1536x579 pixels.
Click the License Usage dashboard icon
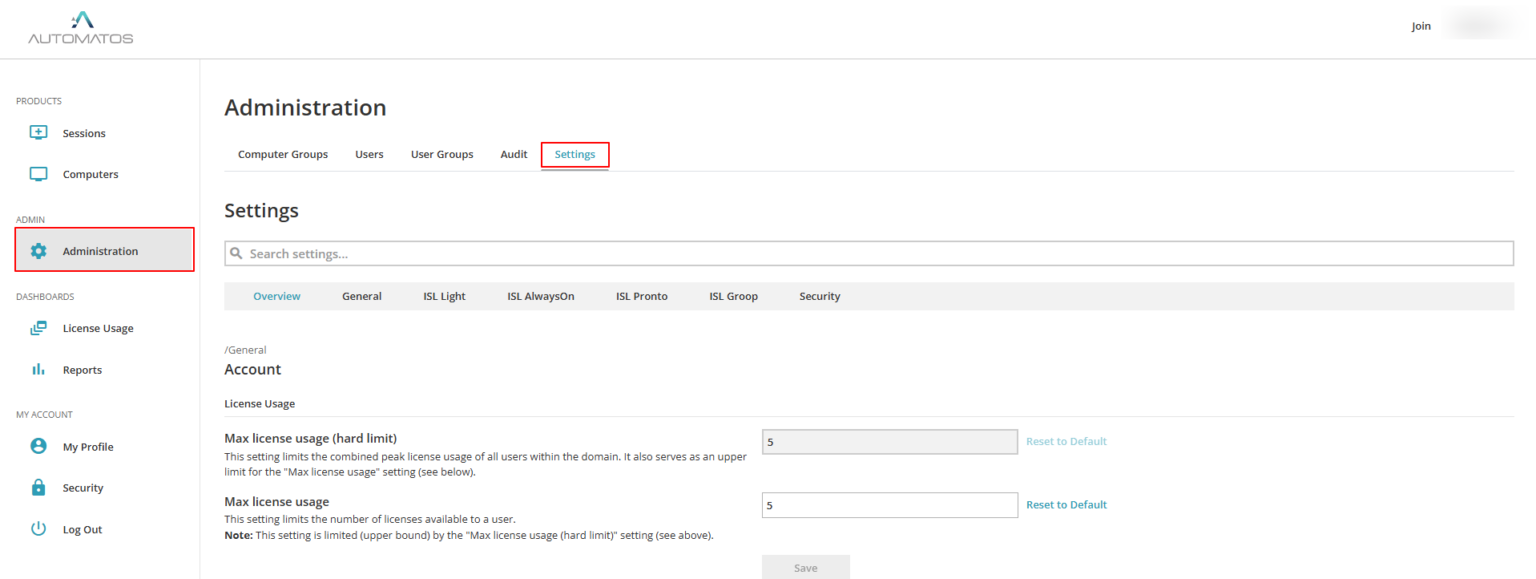click(x=39, y=328)
